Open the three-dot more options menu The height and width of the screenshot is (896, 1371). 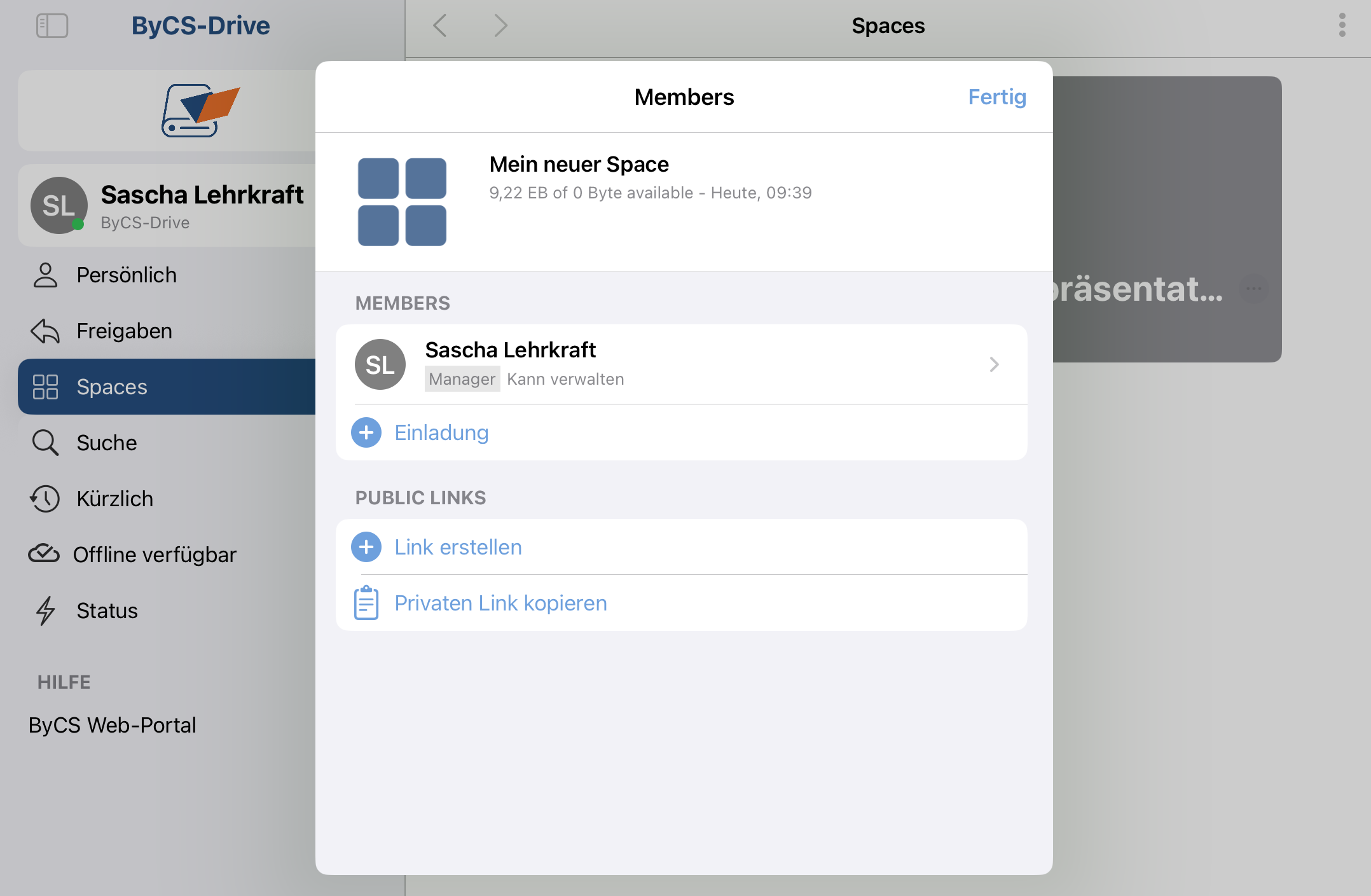[x=1342, y=25]
